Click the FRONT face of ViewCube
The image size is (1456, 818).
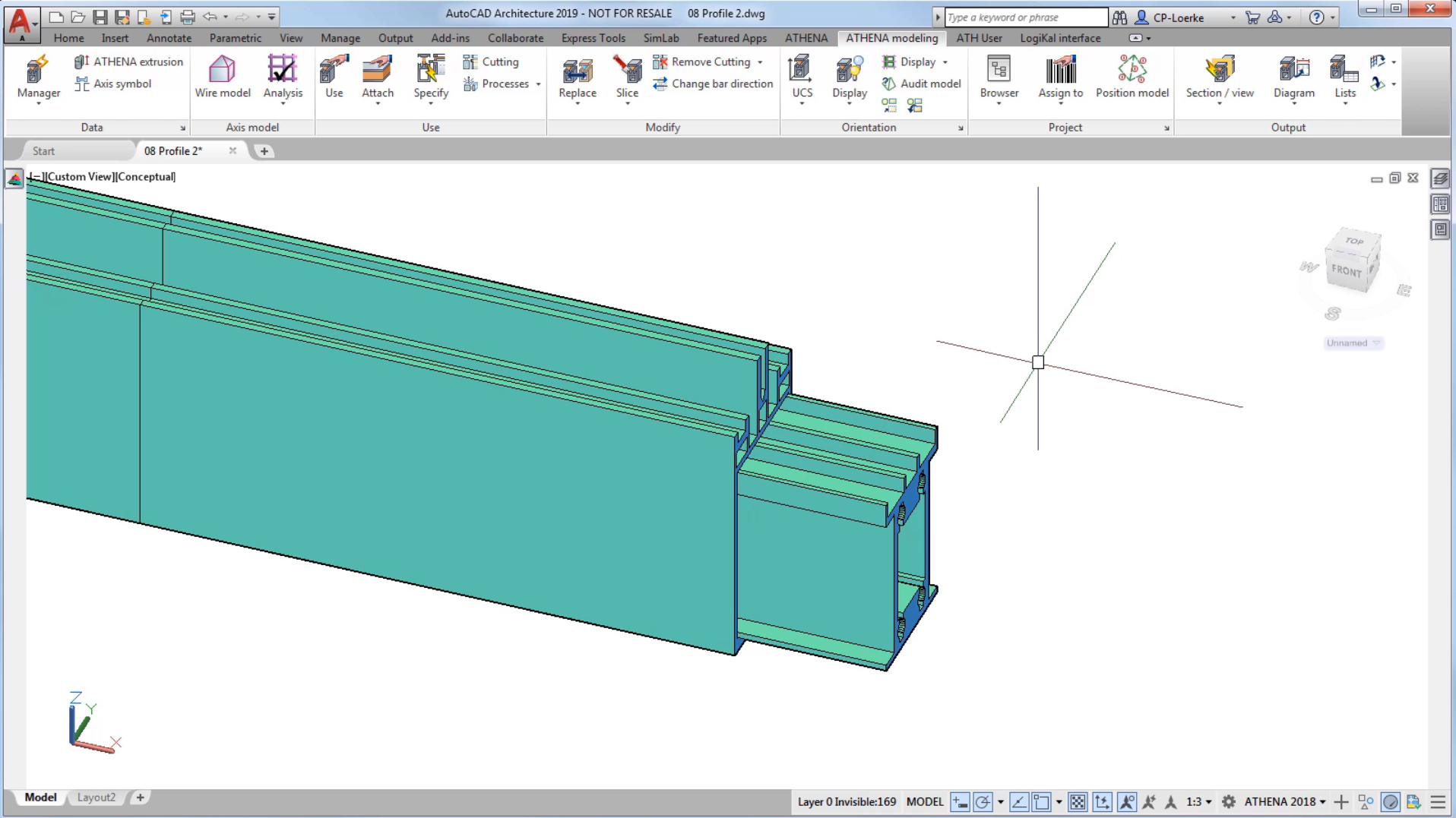[1347, 271]
